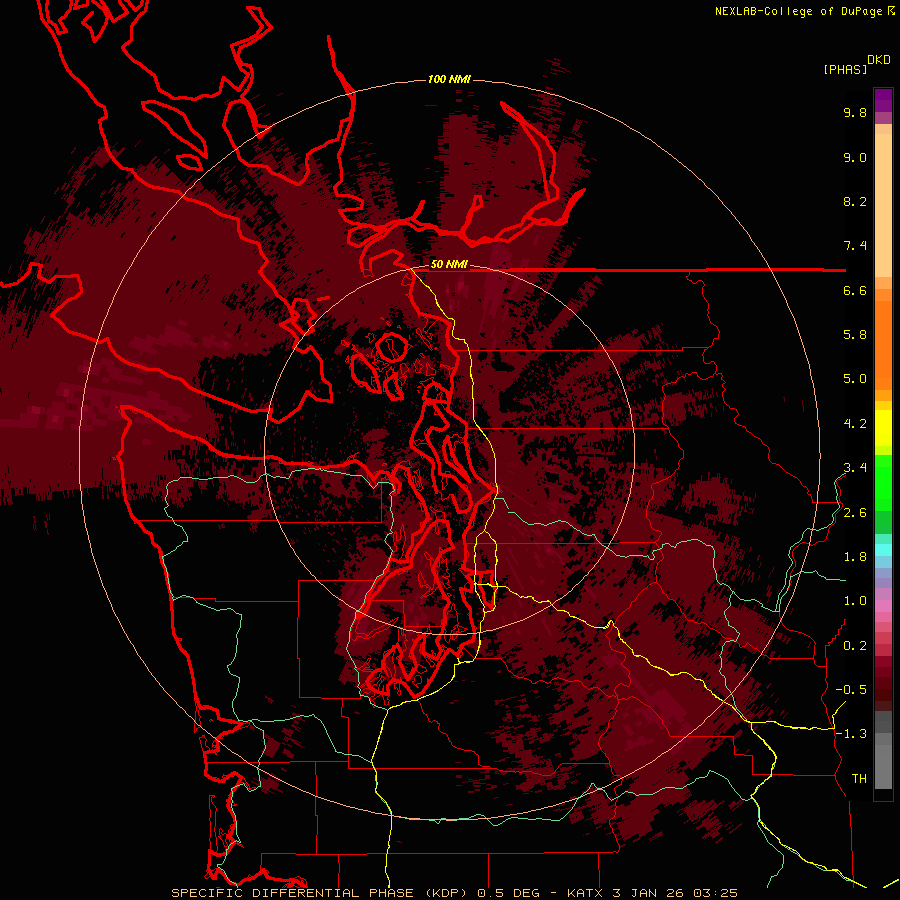This screenshot has height=900, width=900.
Task: Click the TH label at scale bottom
Action: pyautogui.click(x=859, y=779)
